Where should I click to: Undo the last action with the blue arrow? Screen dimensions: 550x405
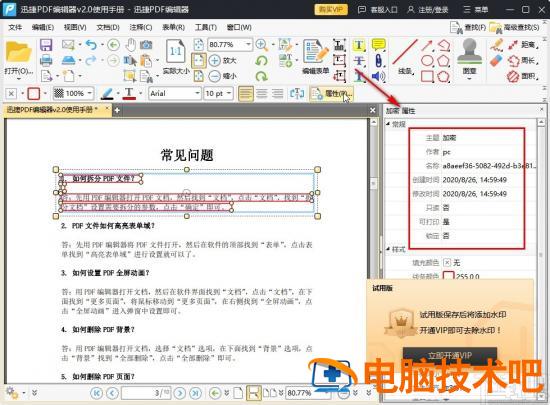coord(91,45)
